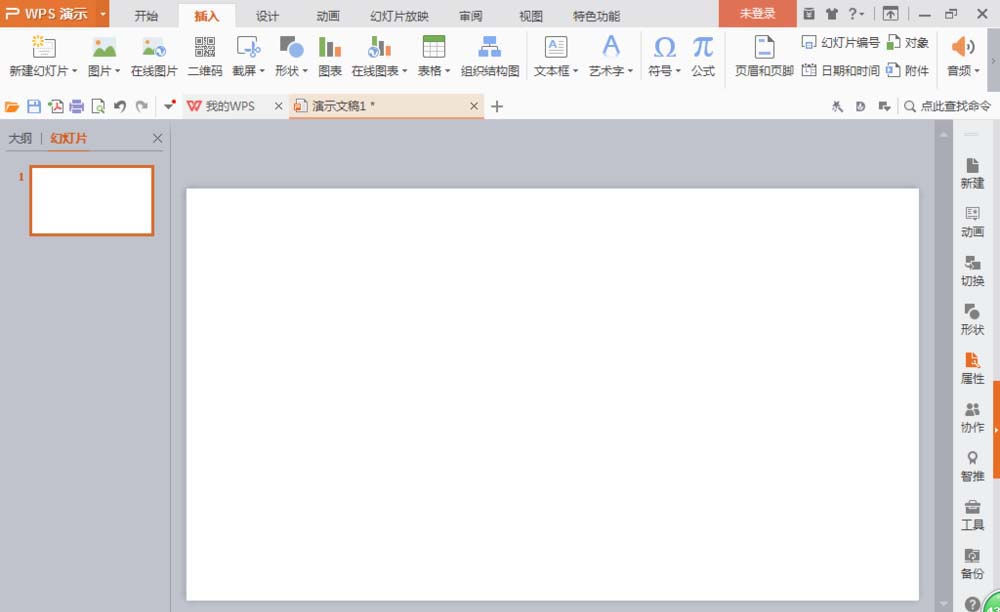This screenshot has height=612, width=1000.
Task: Click the Screenshot (截屏) icon
Action: coord(248,47)
